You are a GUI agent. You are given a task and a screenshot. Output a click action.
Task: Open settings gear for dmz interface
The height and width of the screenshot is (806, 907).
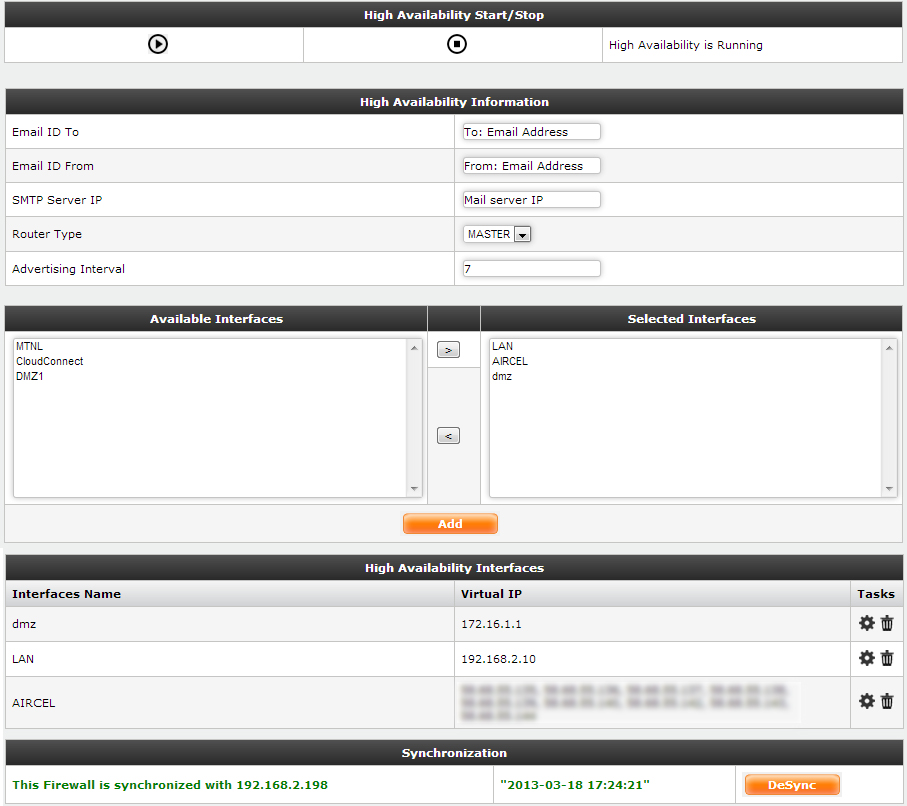point(866,623)
